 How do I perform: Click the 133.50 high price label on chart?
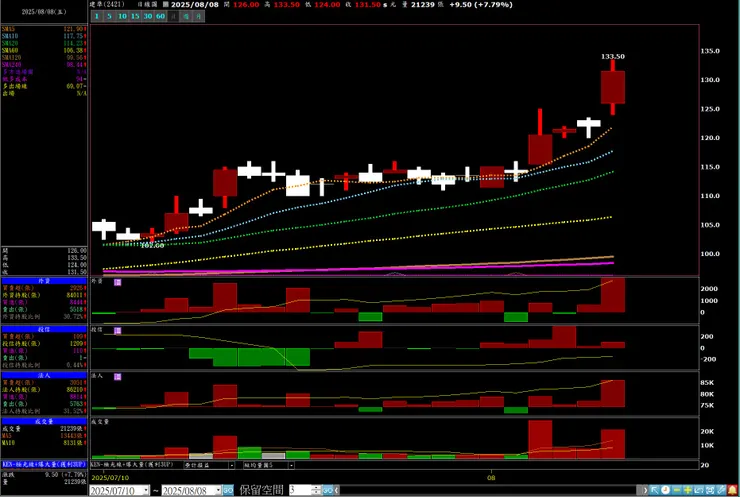(613, 57)
